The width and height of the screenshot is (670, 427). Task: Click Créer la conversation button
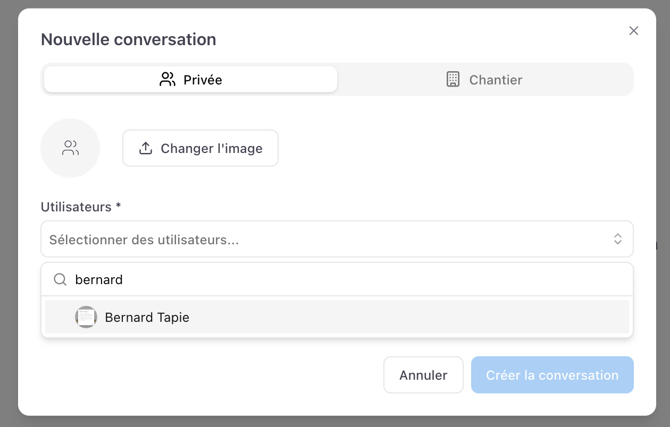[x=552, y=375]
